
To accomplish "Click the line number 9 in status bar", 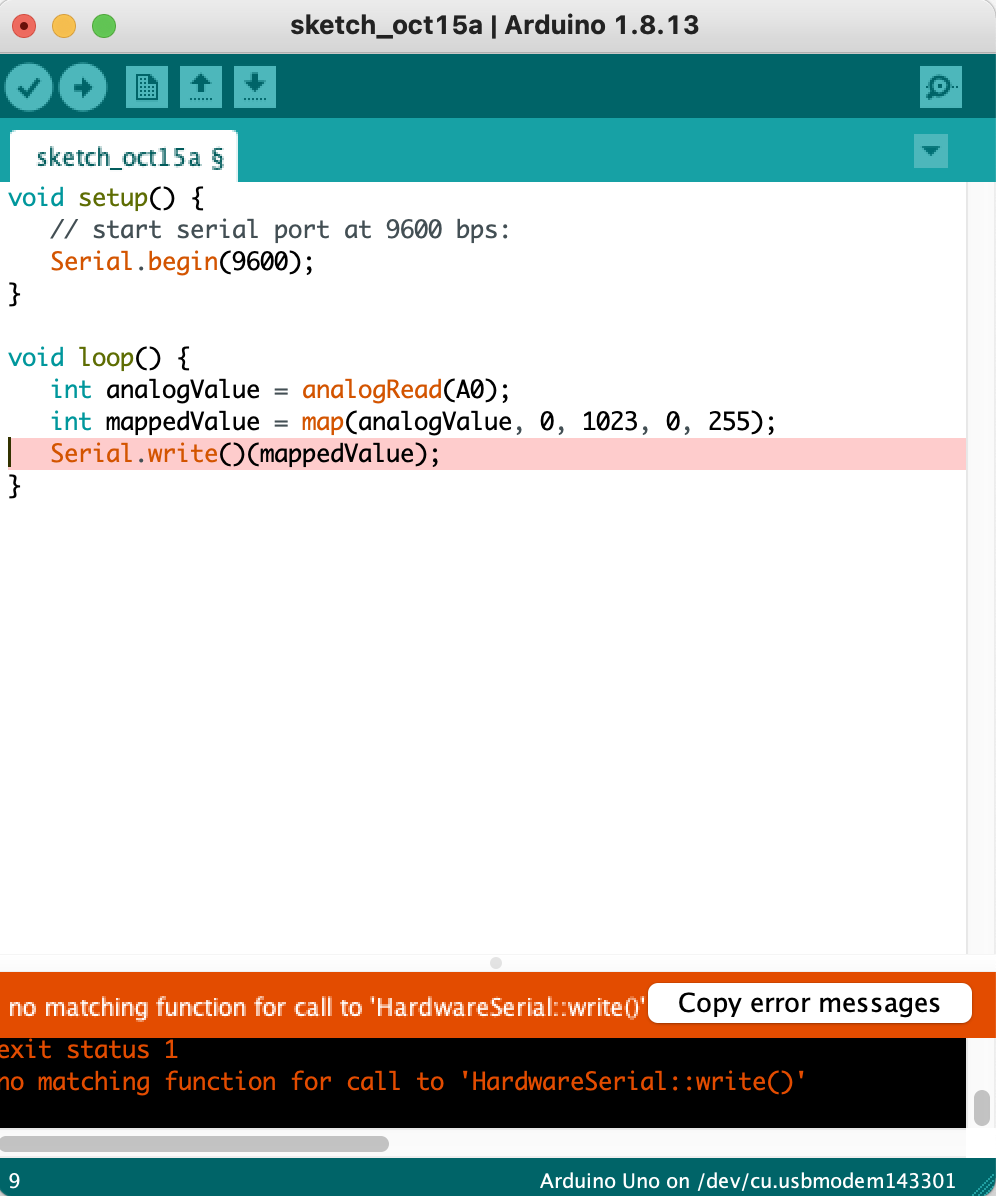I will pos(14,1181).
